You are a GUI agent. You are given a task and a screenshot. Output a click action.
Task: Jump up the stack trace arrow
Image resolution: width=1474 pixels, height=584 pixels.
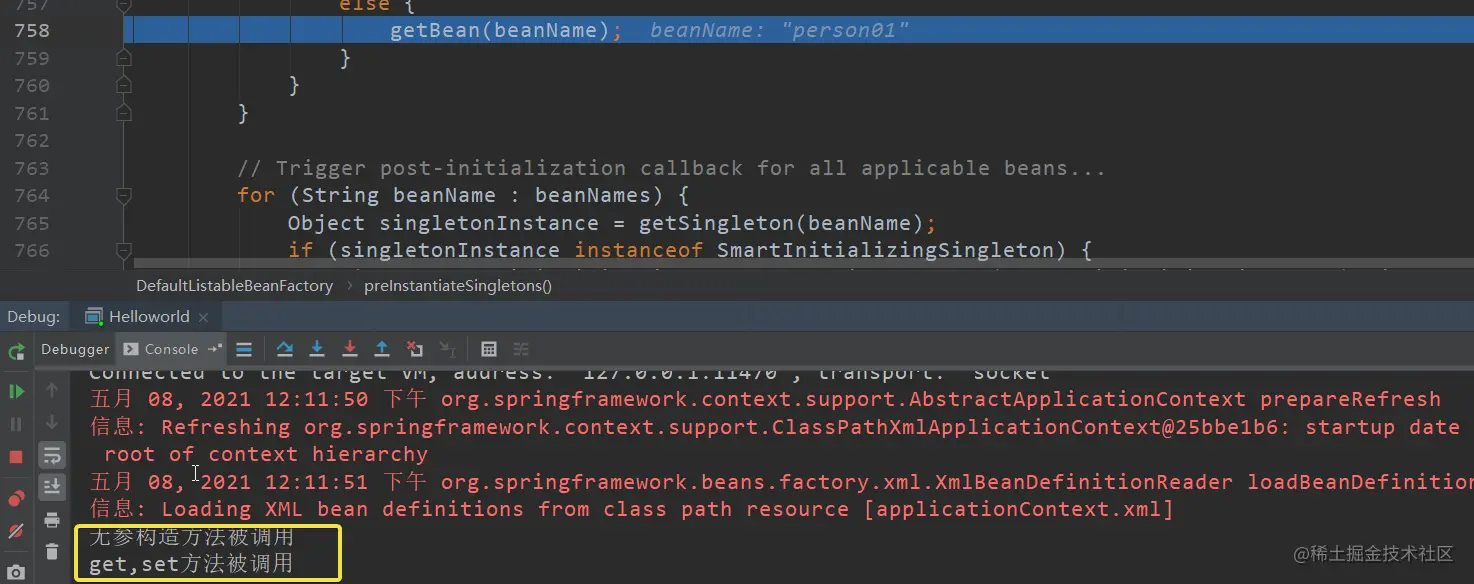coord(52,390)
